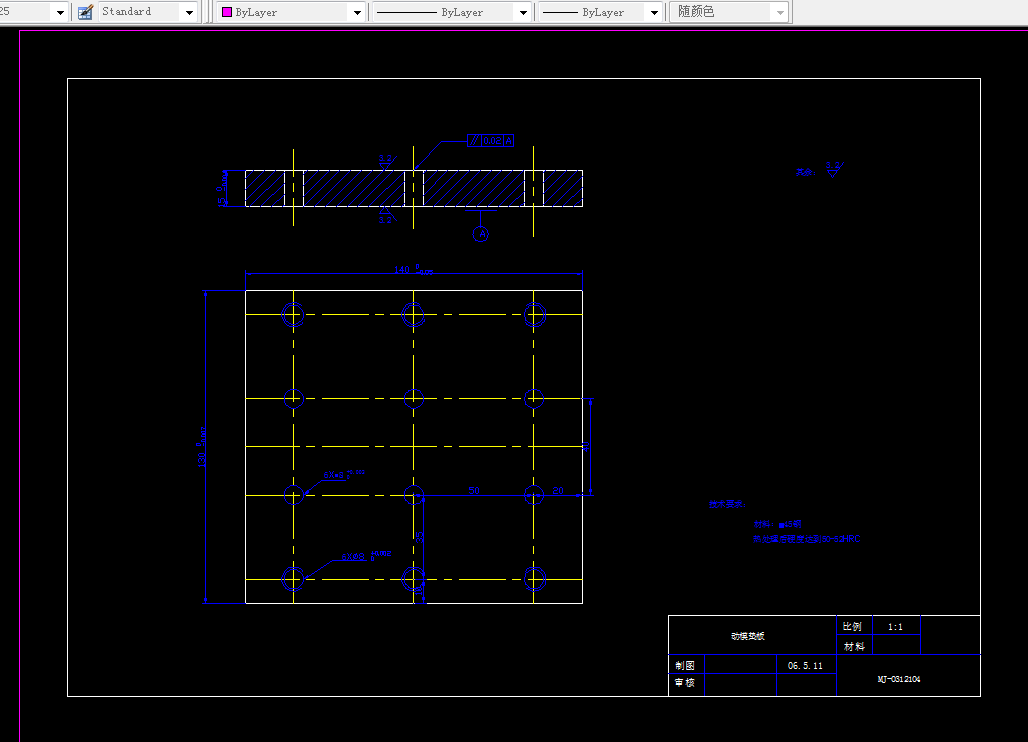1028x742 pixels.
Task: Open the 随颜色 plot style dropdown
Action: 780,12
